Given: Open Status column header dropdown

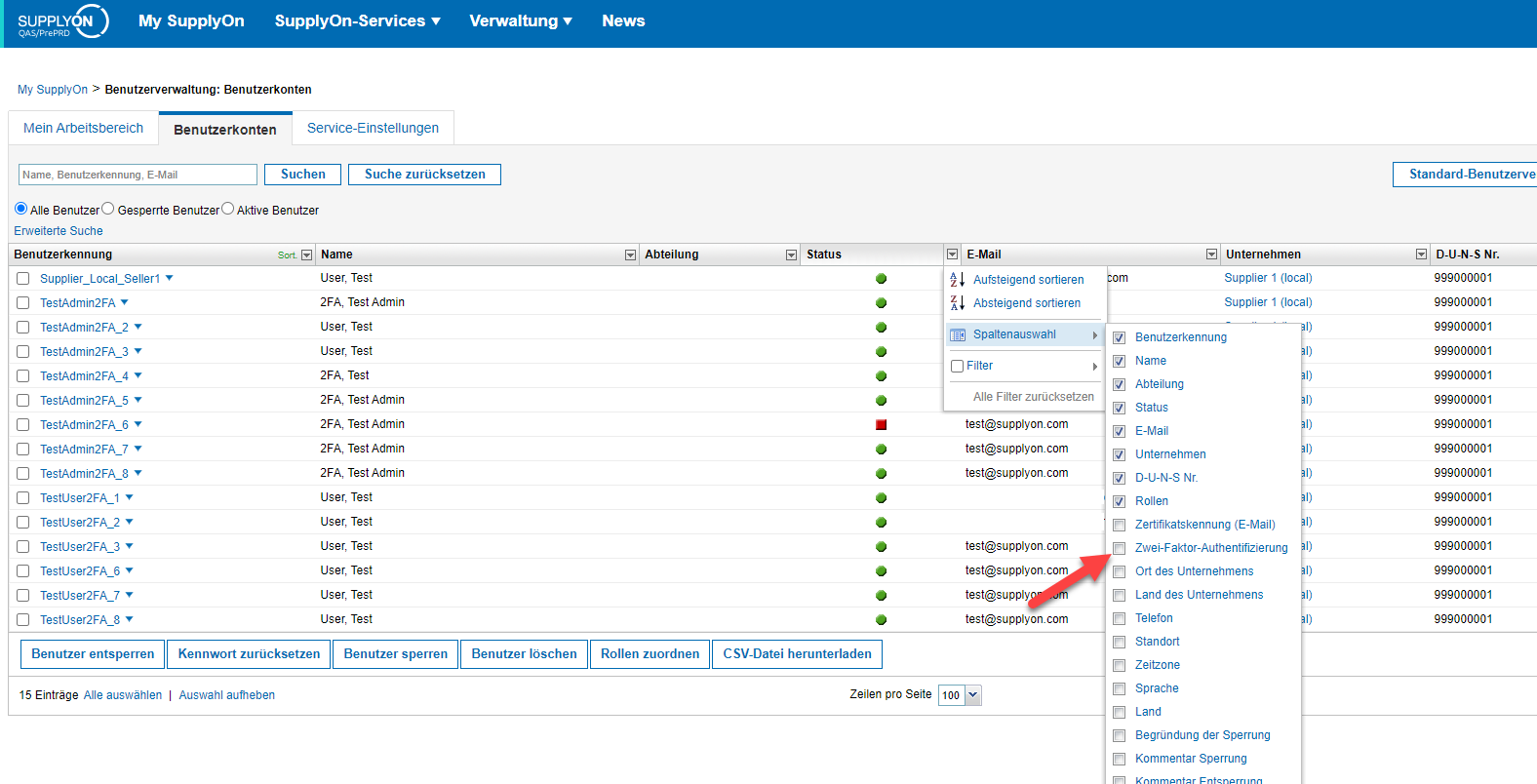Looking at the screenshot, I should 952,255.
